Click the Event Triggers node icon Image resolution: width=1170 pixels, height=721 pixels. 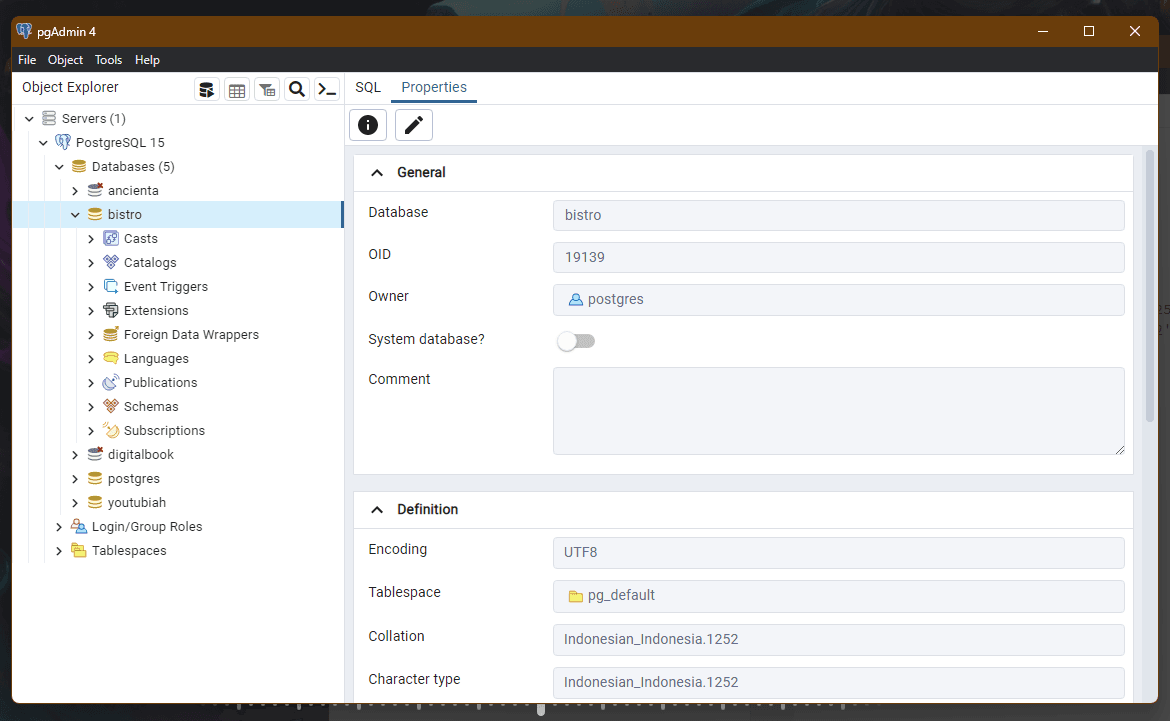tap(111, 286)
